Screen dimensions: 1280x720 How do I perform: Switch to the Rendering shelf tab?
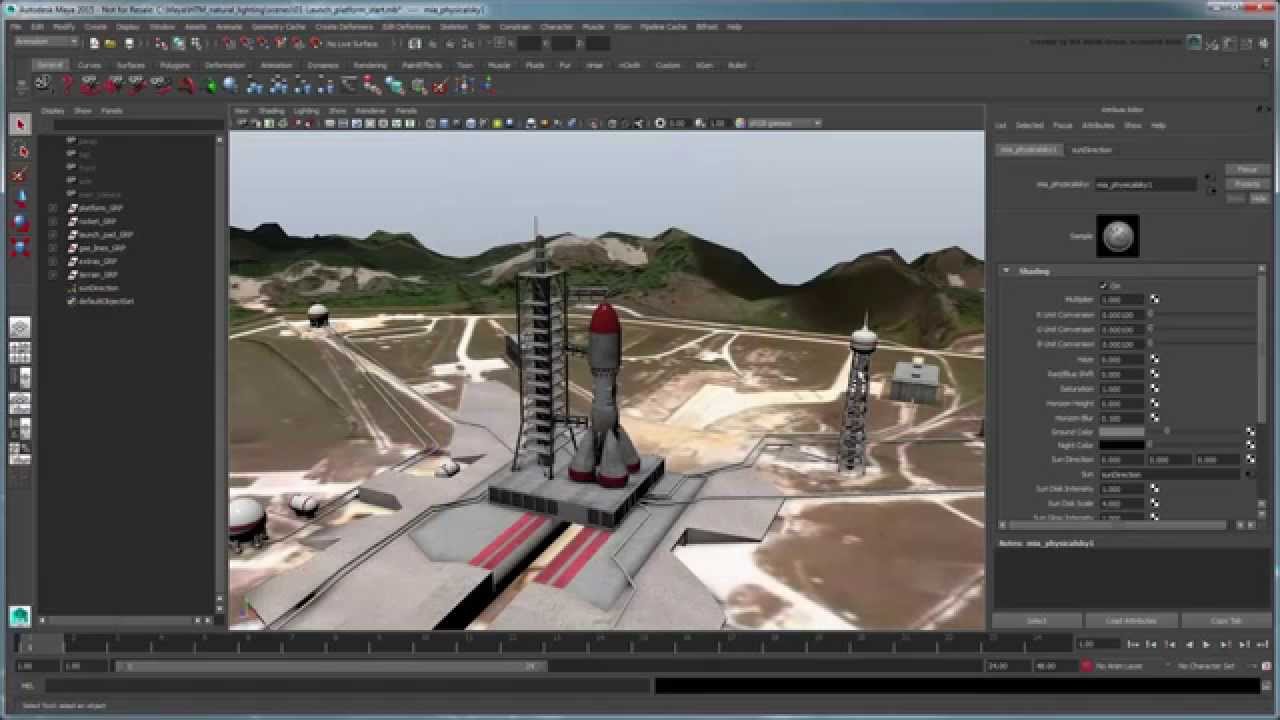coord(370,65)
